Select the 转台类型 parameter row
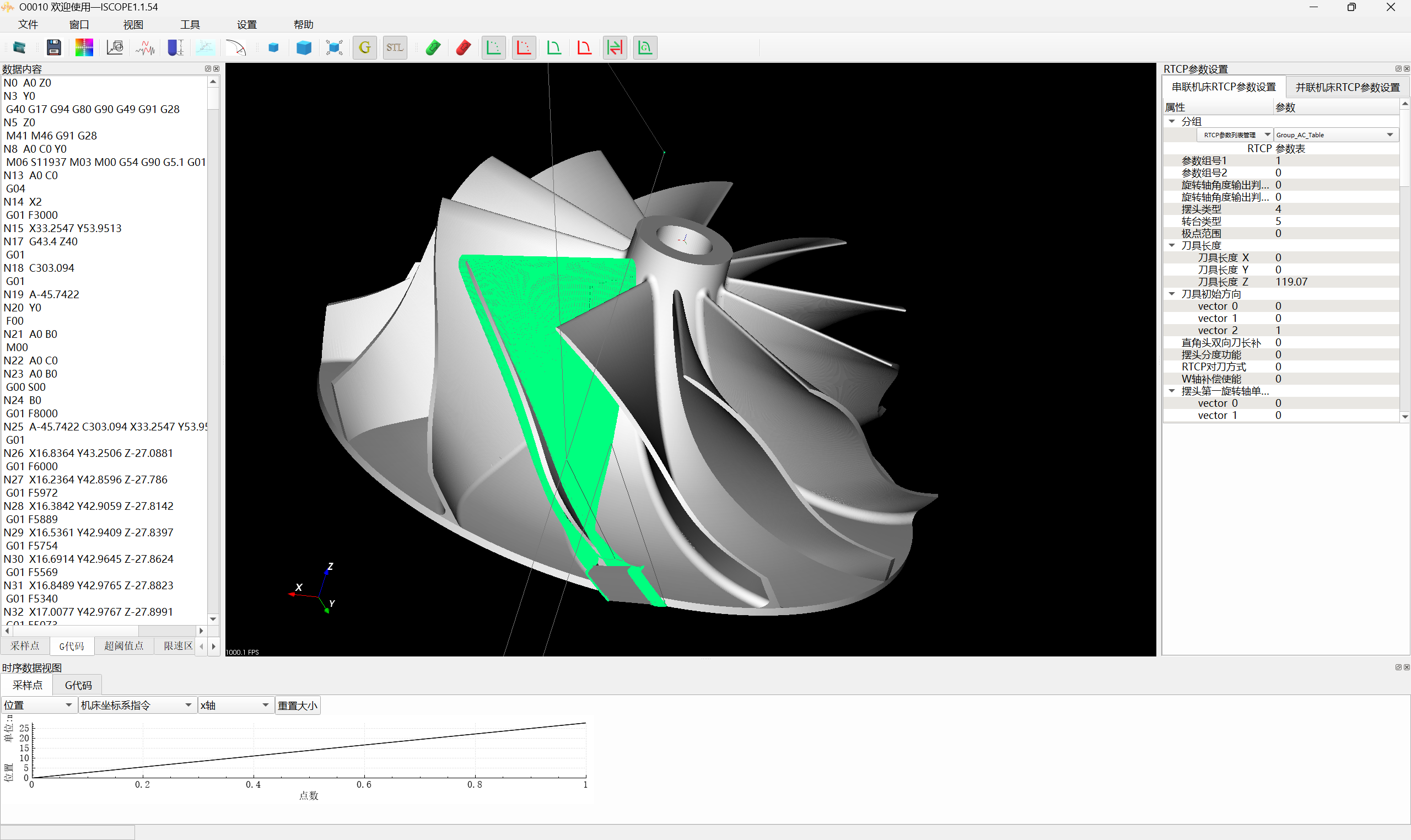The width and height of the screenshot is (1411, 840). click(x=1281, y=222)
